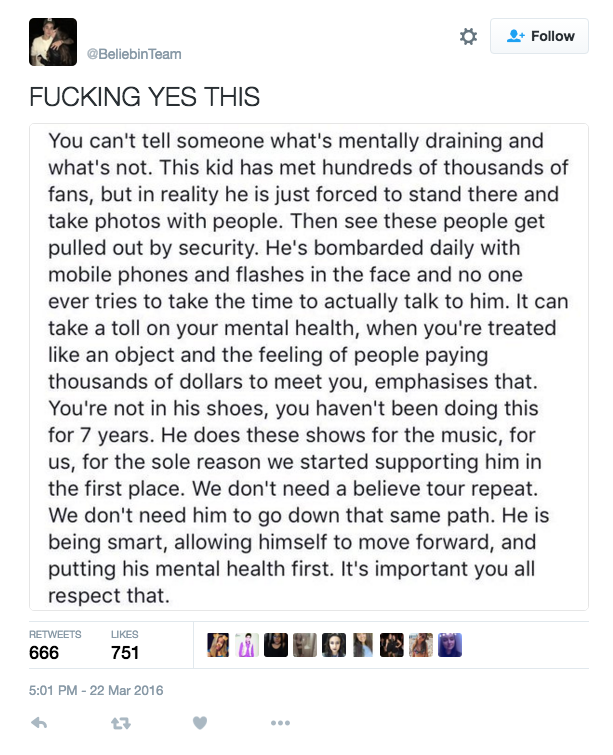
Task: Click the fourth liker avatar in the row
Action: (305, 645)
